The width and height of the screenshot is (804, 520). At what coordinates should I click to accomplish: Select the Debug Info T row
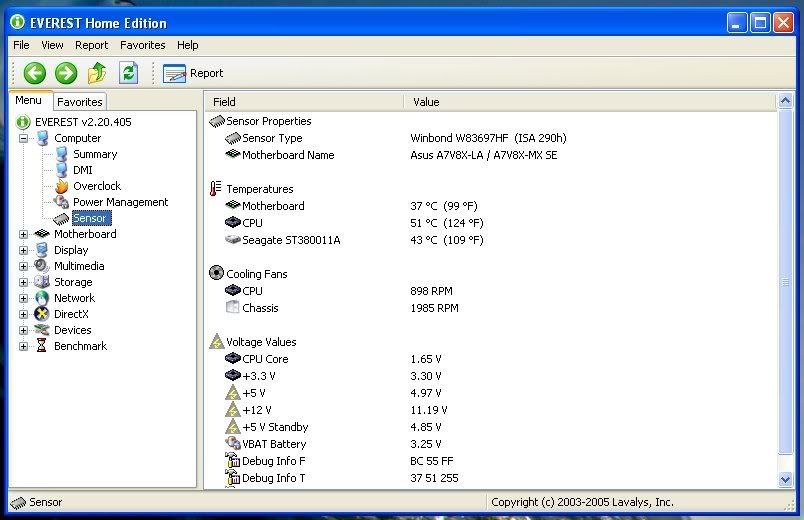490,478
